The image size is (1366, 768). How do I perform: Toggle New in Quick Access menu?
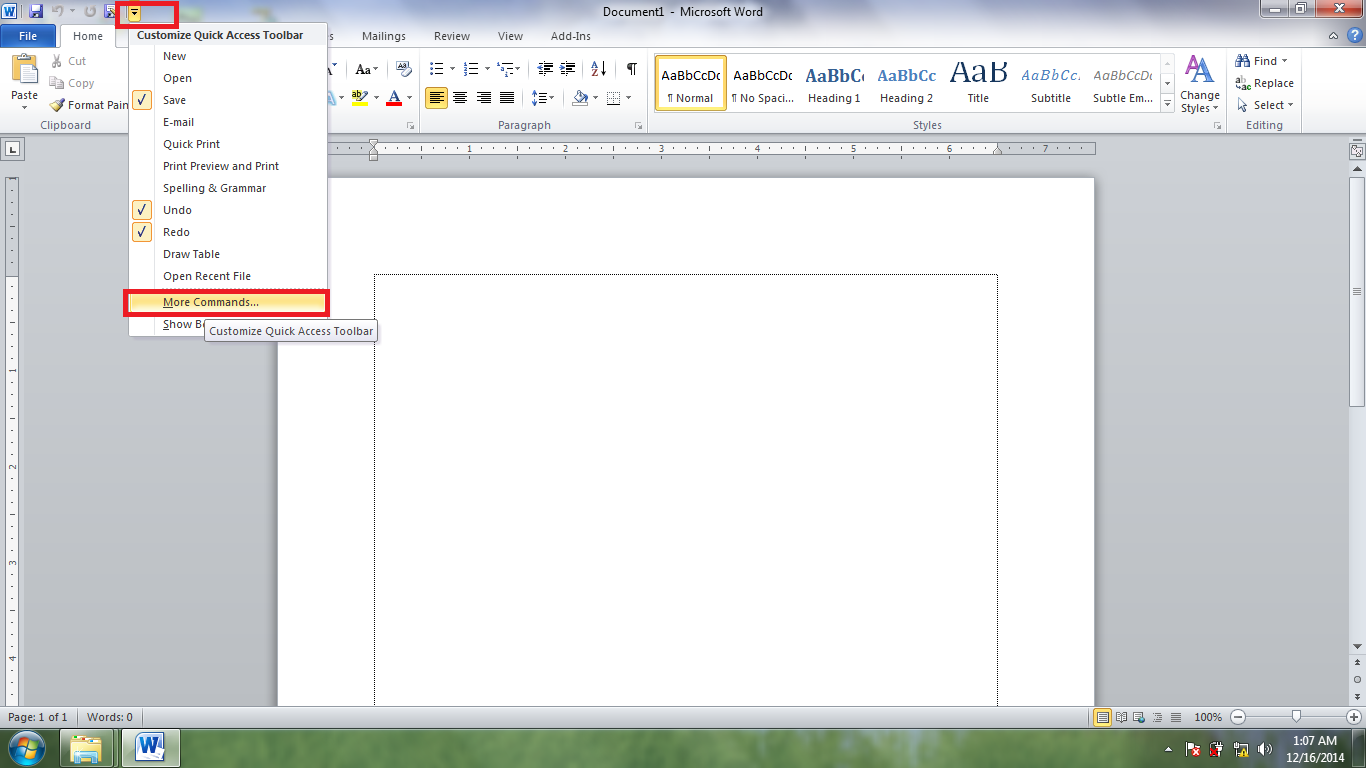[228, 56]
